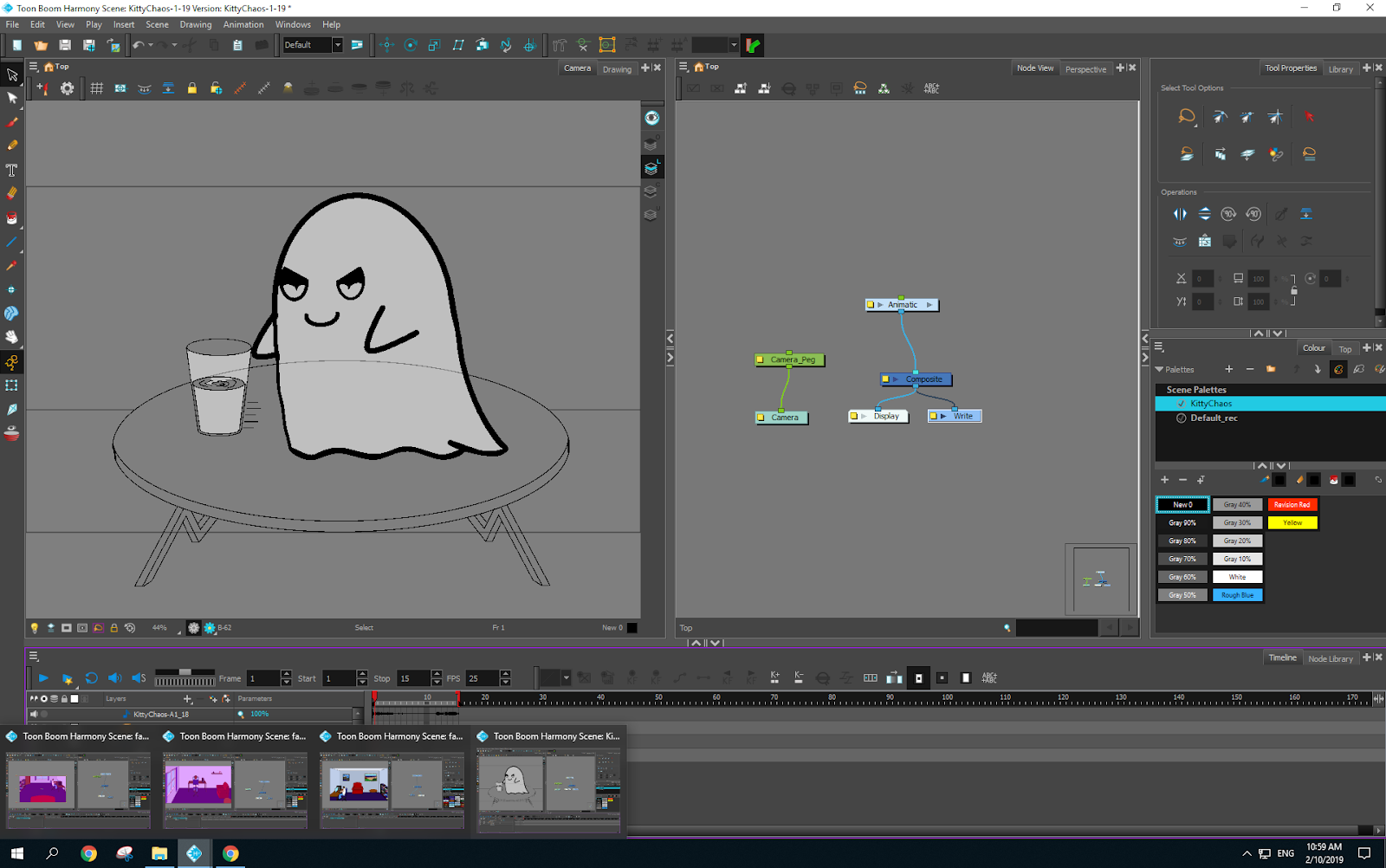Collapse the Palettes list expander
Image resolution: width=1386 pixels, height=868 pixels.
pyautogui.click(x=1160, y=370)
